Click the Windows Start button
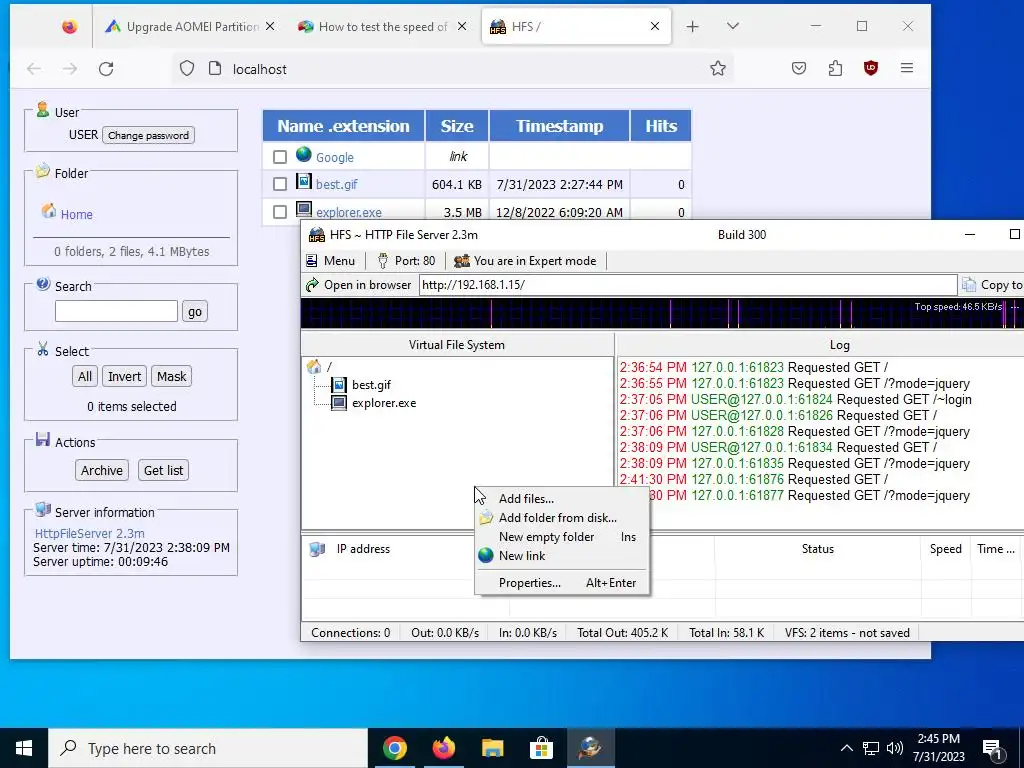 click(x=24, y=748)
